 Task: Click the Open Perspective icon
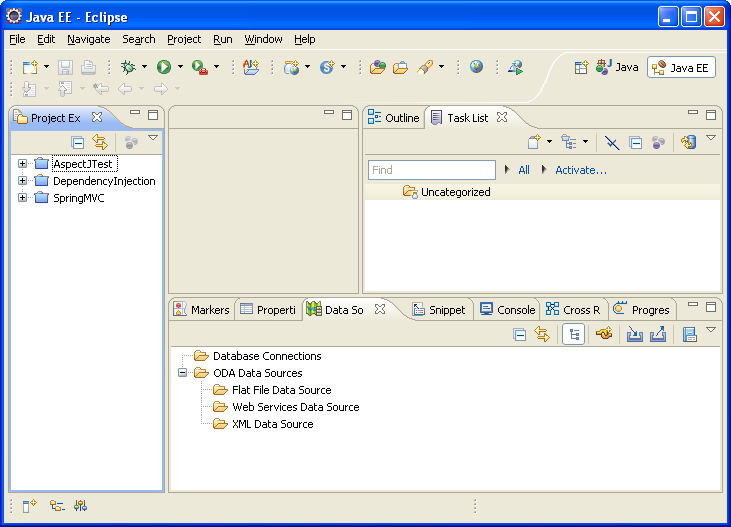point(581,67)
